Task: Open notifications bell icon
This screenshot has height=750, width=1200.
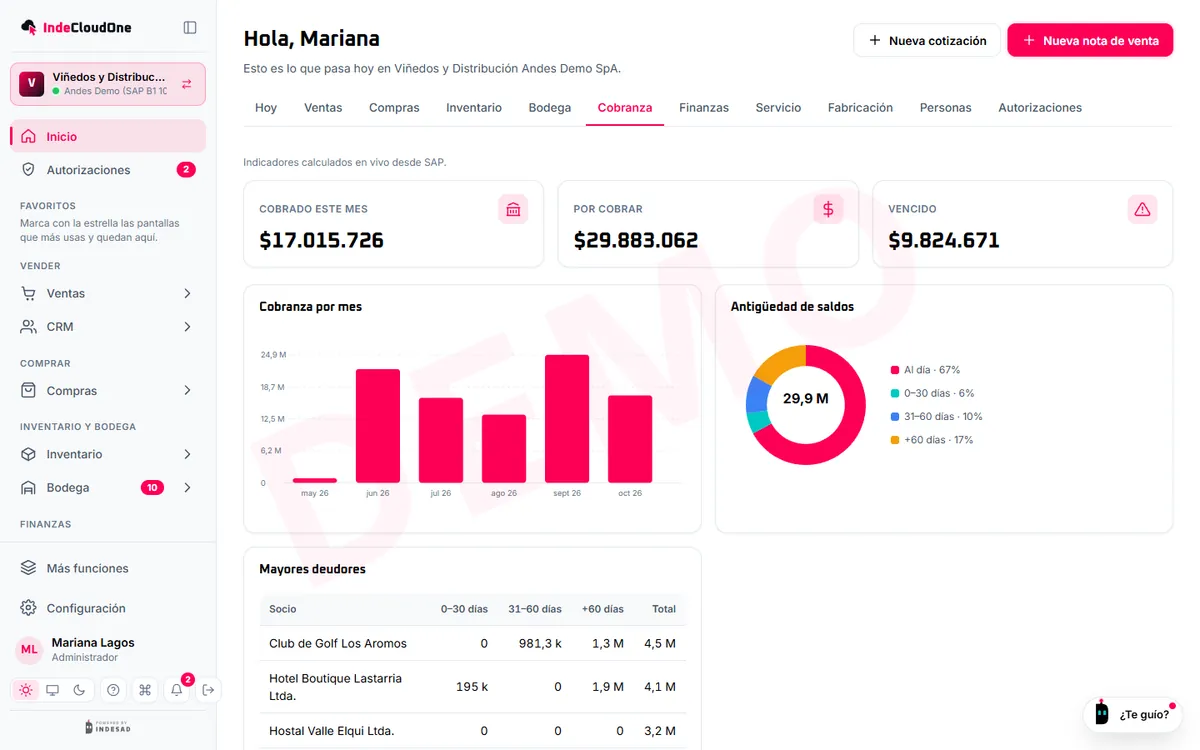Action: (177, 690)
